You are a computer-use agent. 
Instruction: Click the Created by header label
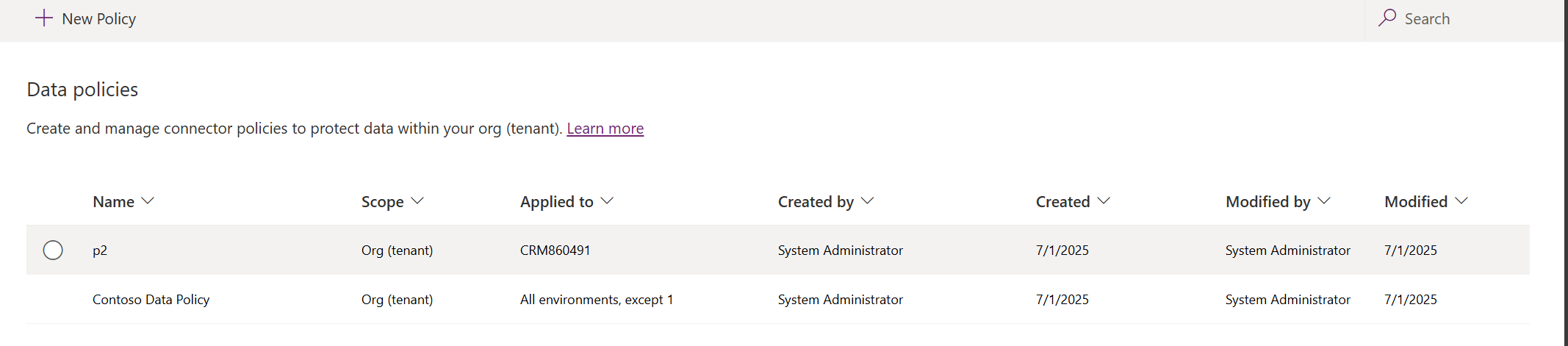click(x=815, y=202)
